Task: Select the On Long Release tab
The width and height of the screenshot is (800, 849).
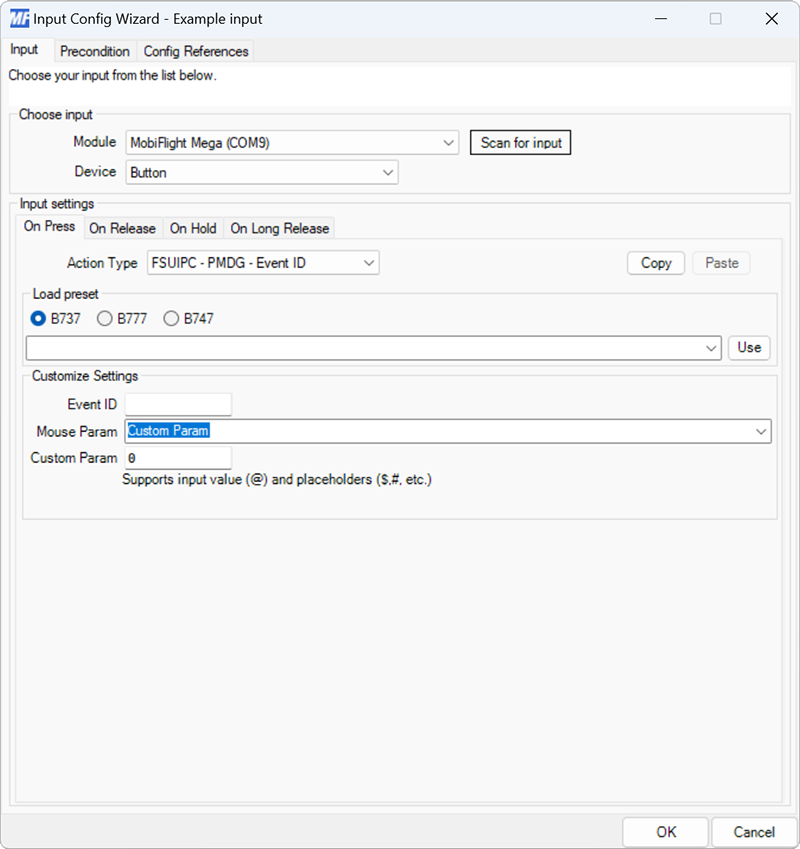Action: (279, 228)
